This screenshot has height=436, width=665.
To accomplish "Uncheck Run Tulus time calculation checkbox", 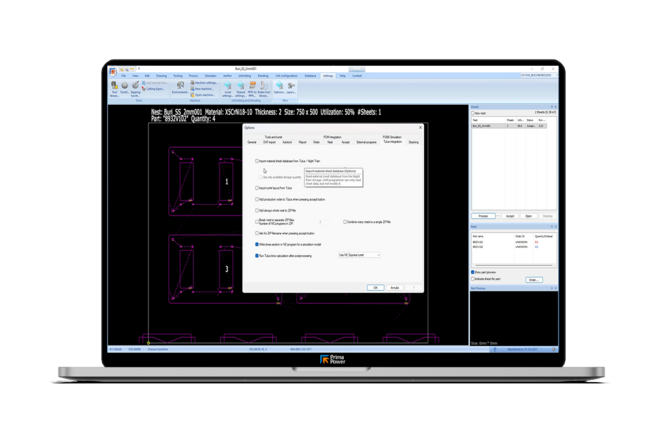I will [x=257, y=256].
